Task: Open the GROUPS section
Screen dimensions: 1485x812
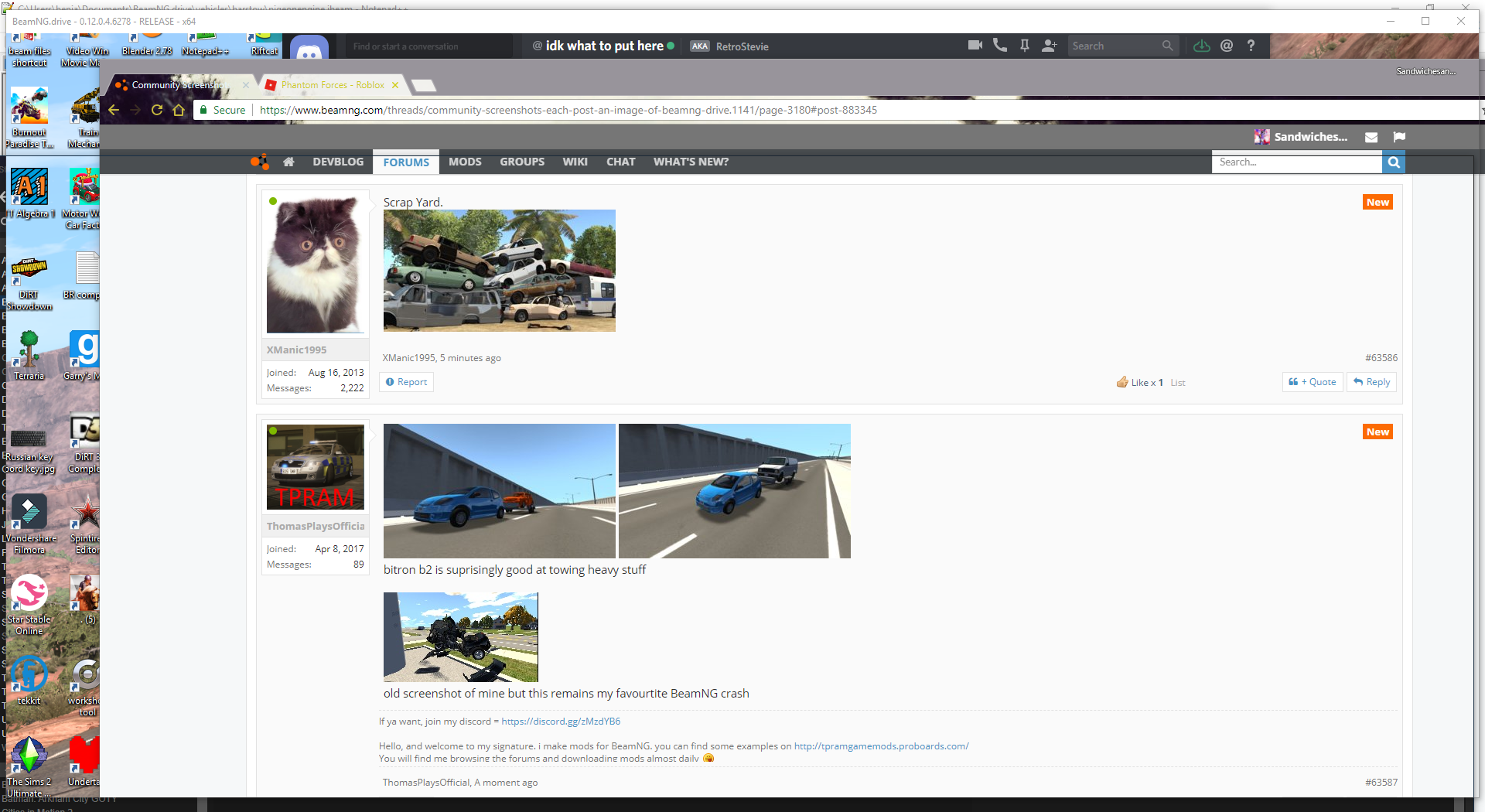Action: 522,162
